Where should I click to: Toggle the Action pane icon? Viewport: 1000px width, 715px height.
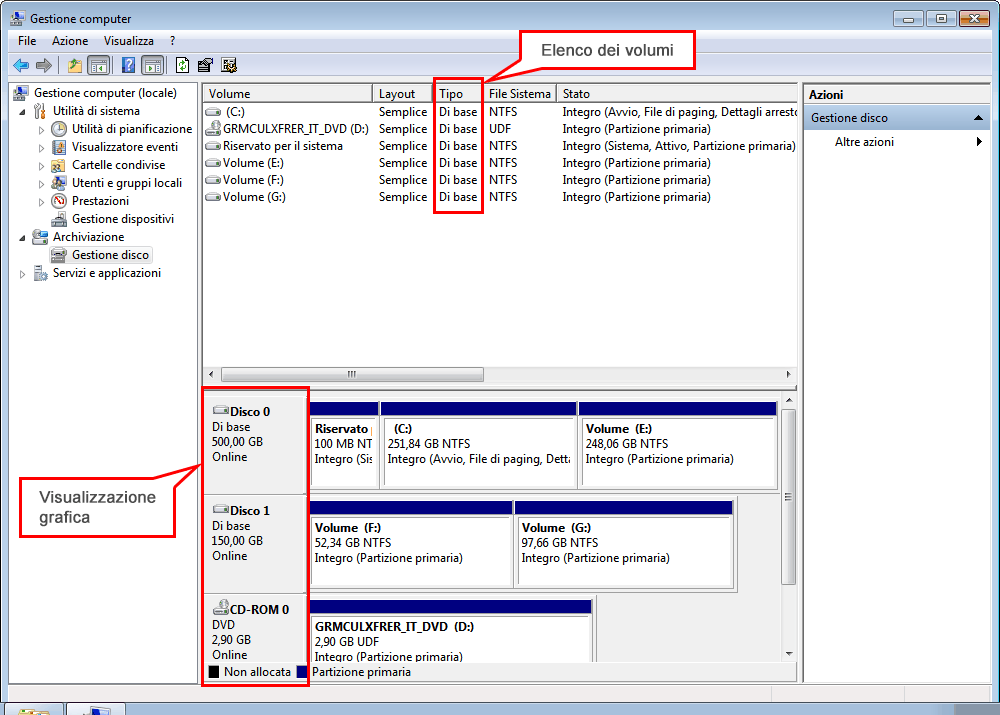coord(152,65)
